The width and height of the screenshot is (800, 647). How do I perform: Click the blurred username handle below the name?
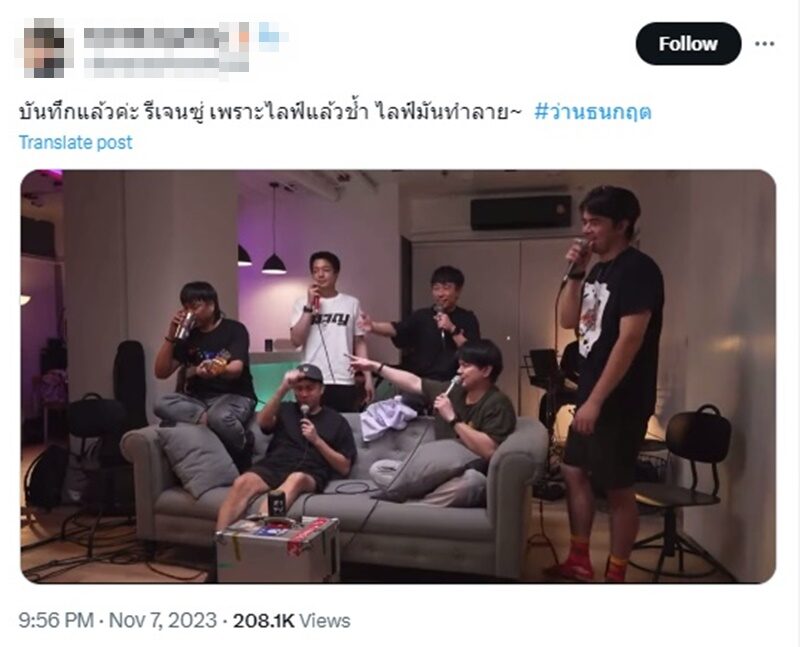[x=166, y=66]
